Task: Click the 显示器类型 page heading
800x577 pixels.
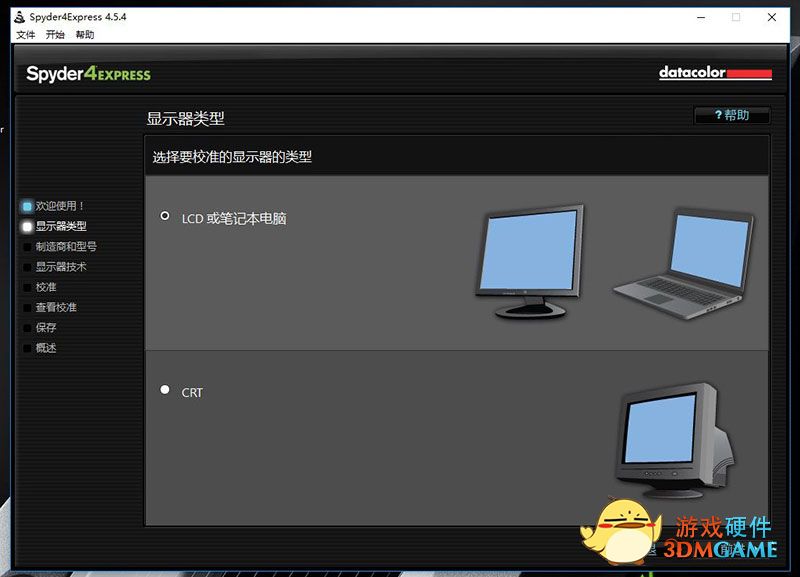Action: [186, 118]
